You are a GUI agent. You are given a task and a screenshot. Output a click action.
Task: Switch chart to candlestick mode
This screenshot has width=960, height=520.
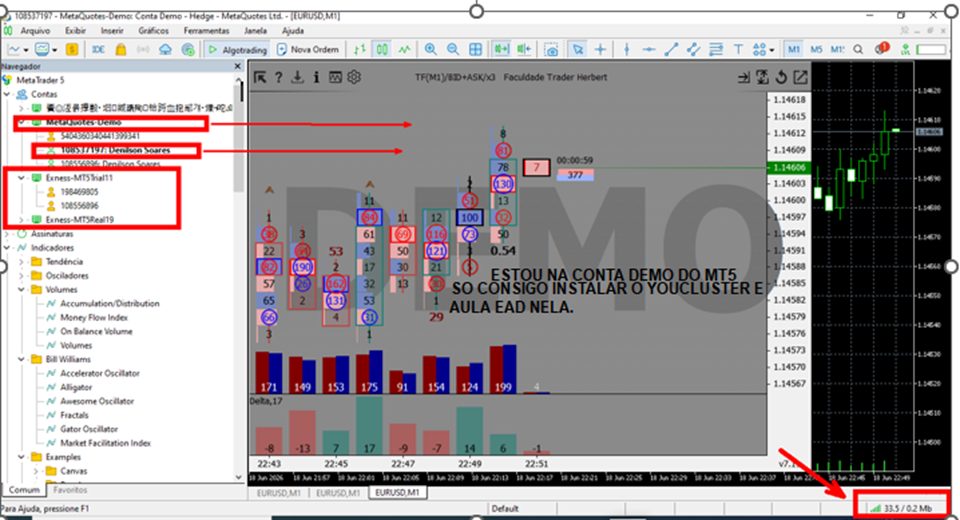coord(382,50)
